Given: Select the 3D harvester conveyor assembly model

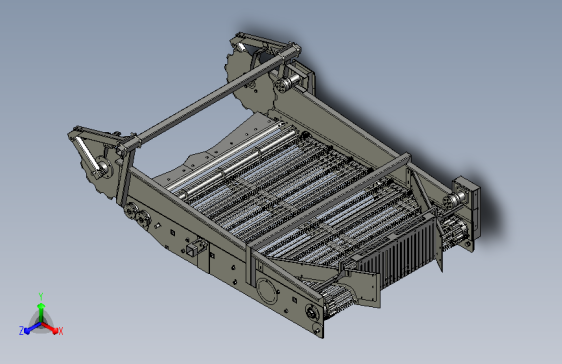Looking at the screenshot, I should (274, 185).
